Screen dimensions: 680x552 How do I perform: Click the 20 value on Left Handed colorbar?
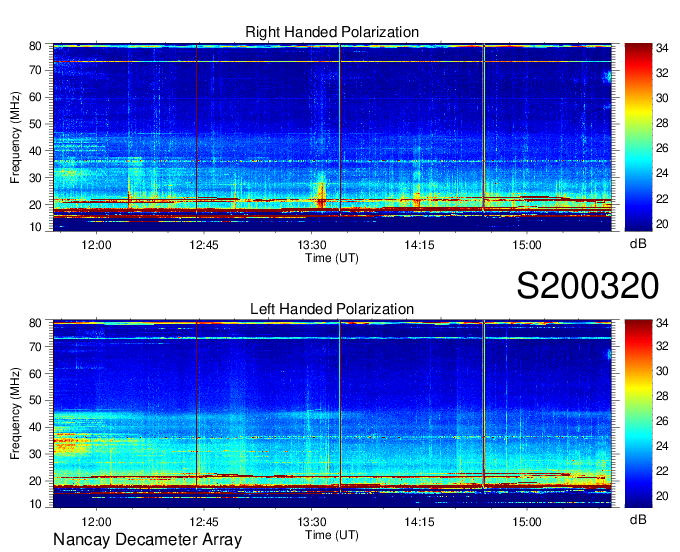[662, 496]
